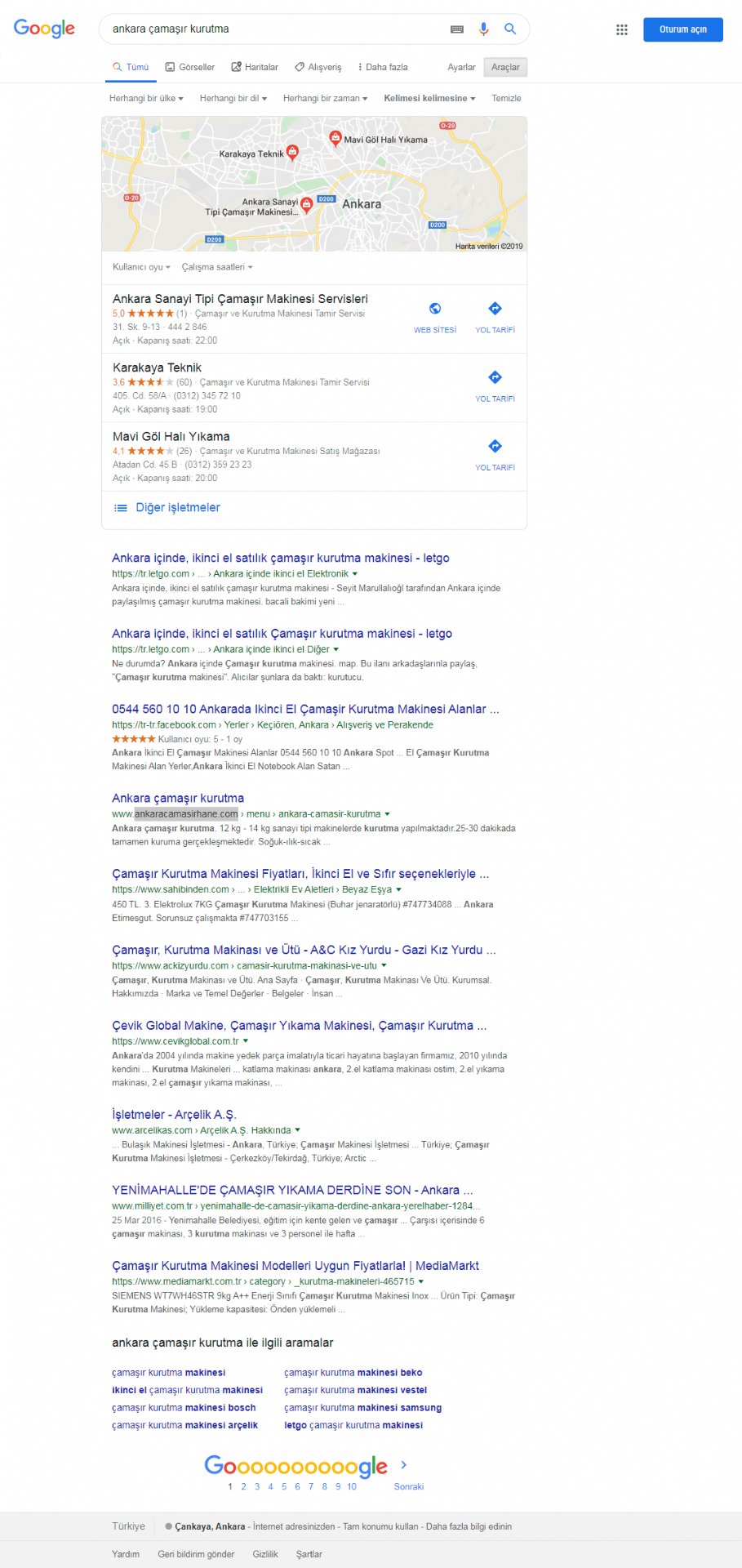The width and height of the screenshot is (742, 1568).
Task: Open Mavi Göl Halı Yıkama business listing
Action: [171, 436]
